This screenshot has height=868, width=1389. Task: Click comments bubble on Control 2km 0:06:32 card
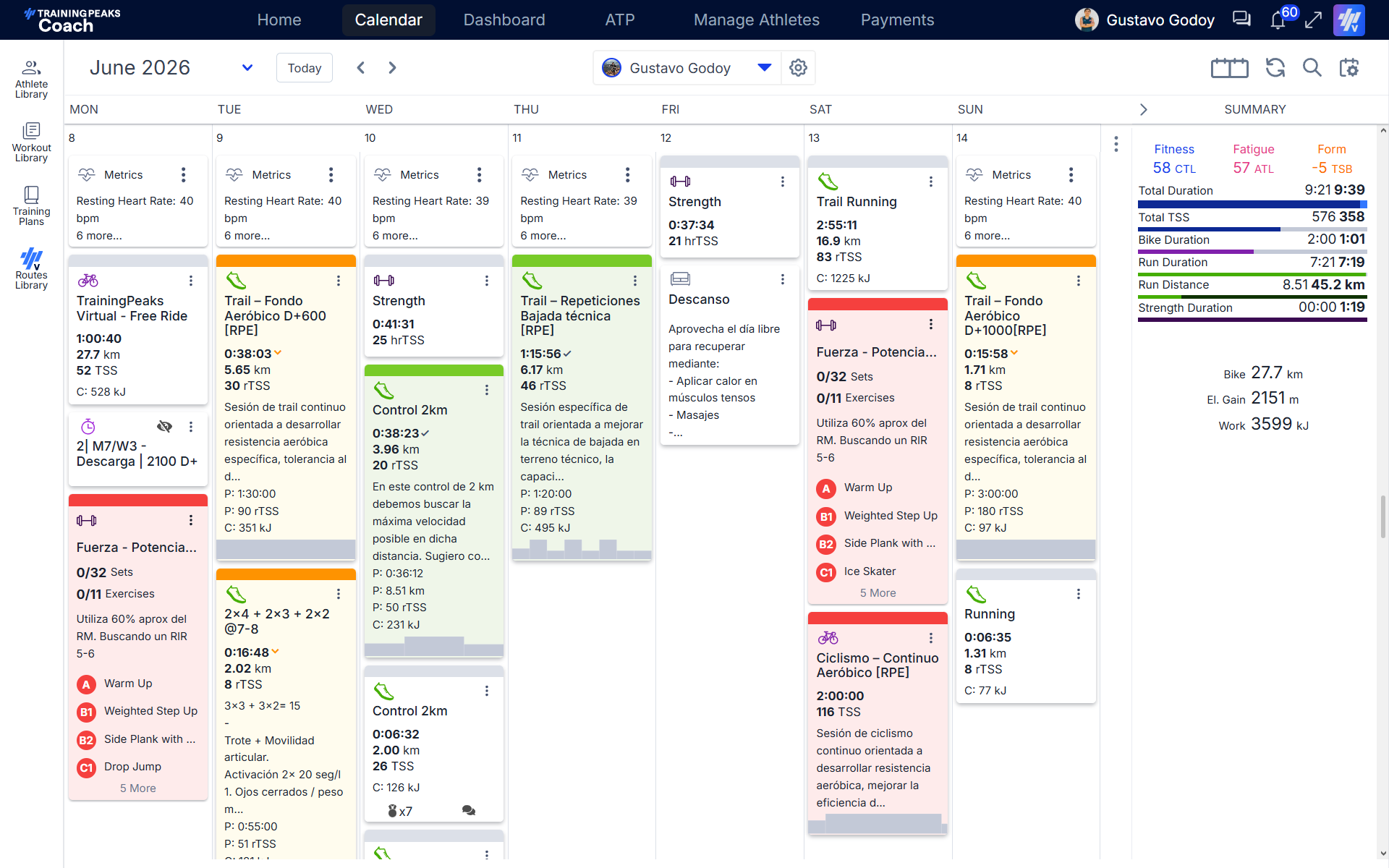469,811
